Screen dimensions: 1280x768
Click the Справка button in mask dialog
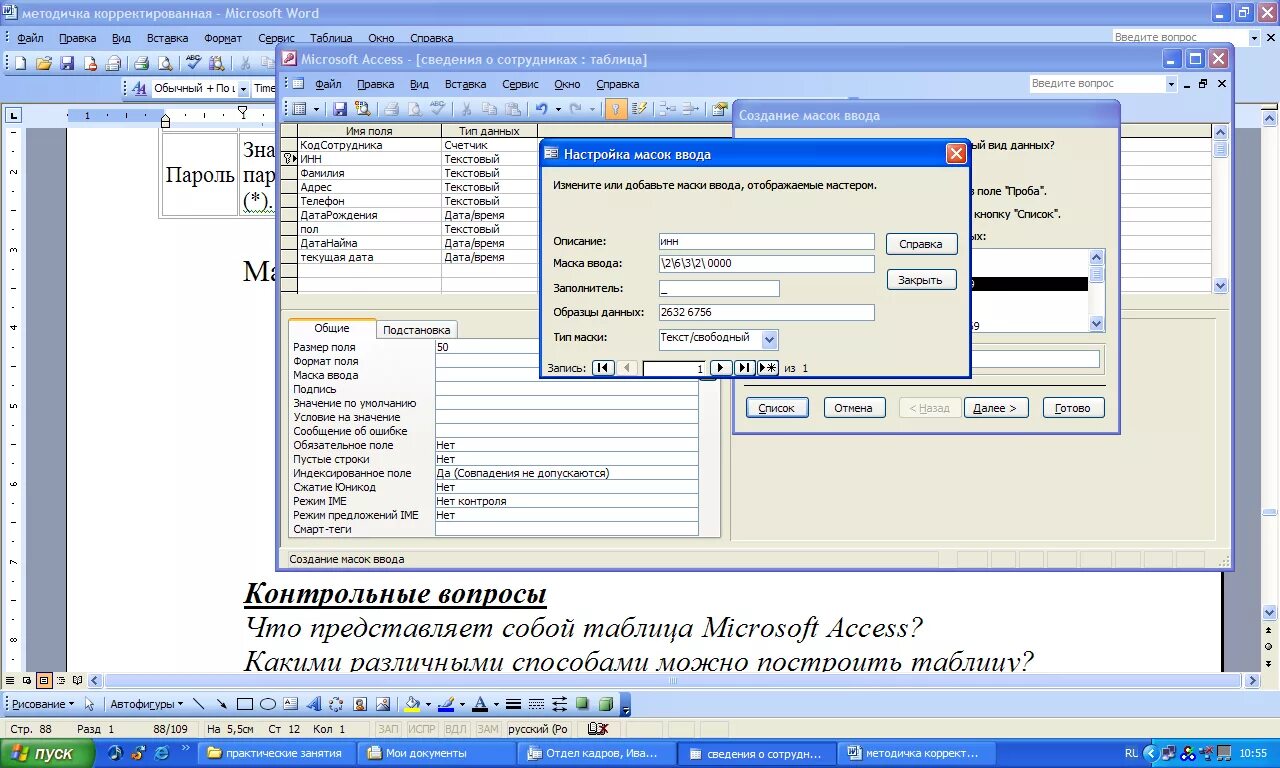(921, 244)
